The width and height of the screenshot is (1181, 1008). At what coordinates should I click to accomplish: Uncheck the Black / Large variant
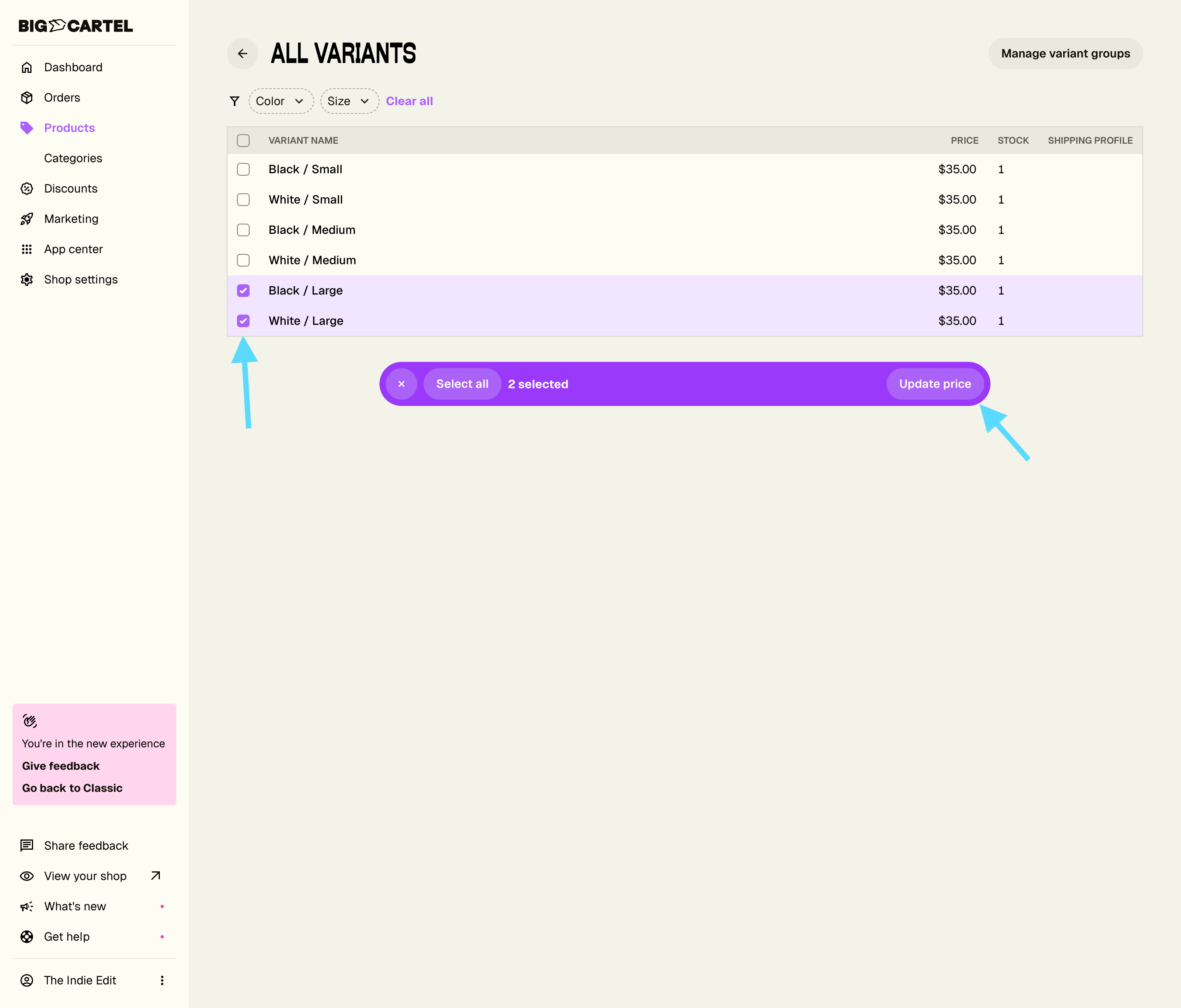coord(243,291)
